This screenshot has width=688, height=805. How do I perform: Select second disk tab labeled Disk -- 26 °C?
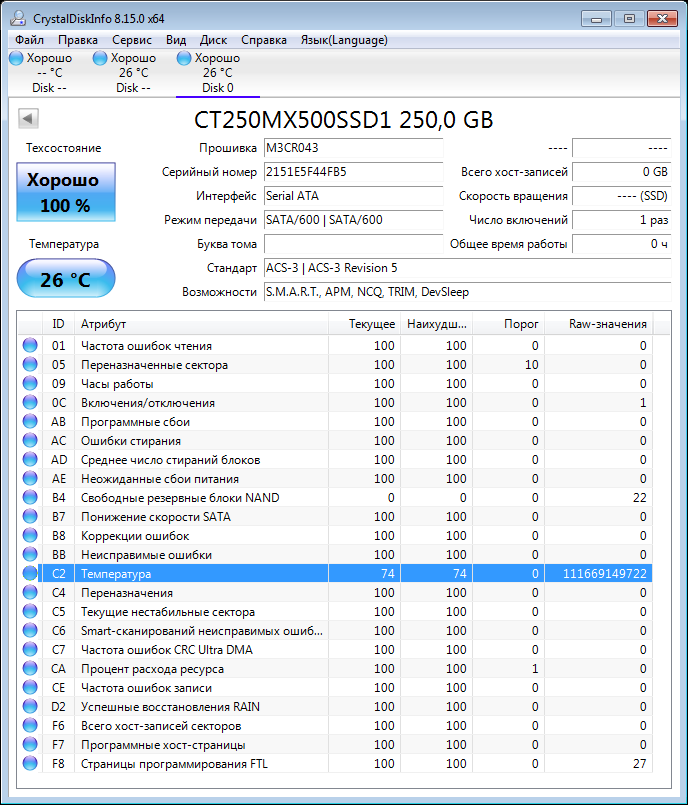133,73
